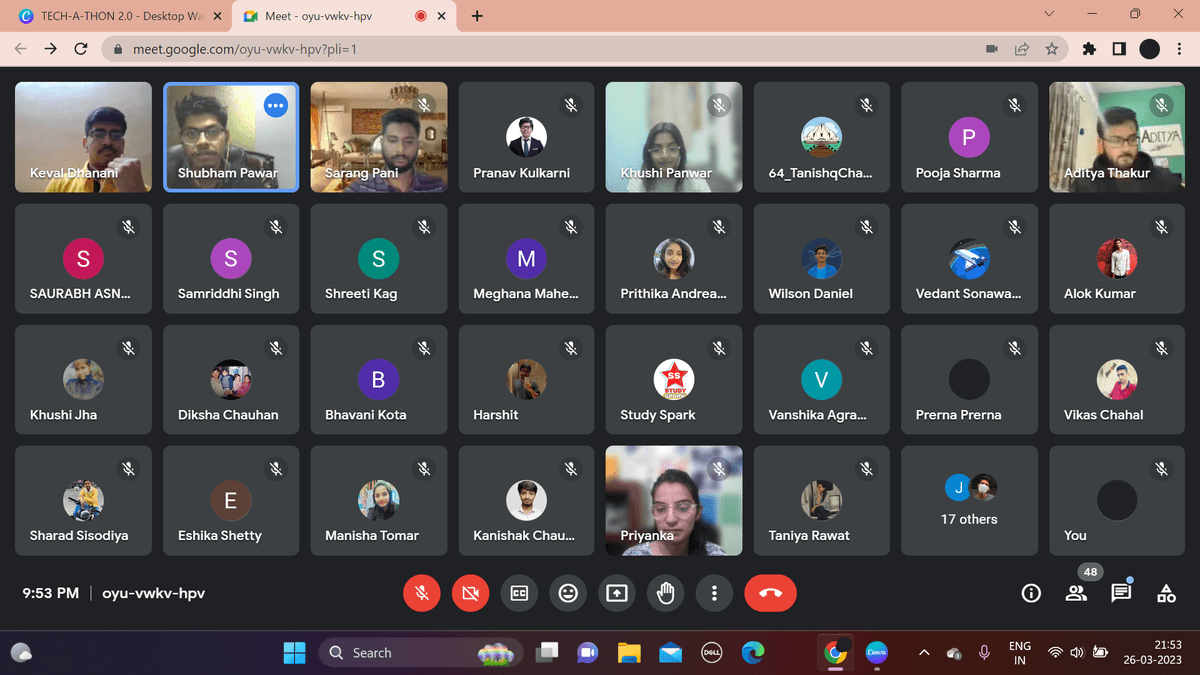This screenshot has height=675, width=1200.
Task: Open the emoji reactions panel
Action: [x=568, y=593]
